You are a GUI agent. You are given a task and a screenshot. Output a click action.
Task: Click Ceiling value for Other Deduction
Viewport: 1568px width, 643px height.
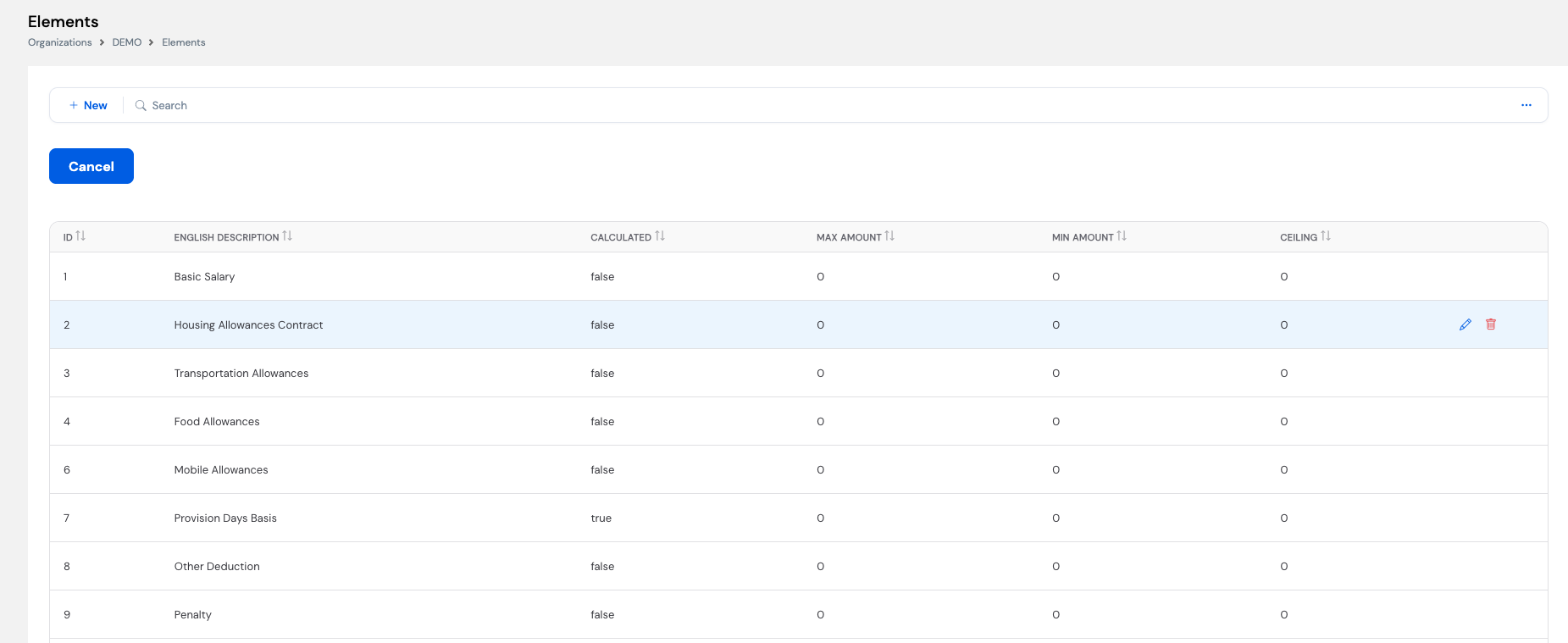(1284, 567)
